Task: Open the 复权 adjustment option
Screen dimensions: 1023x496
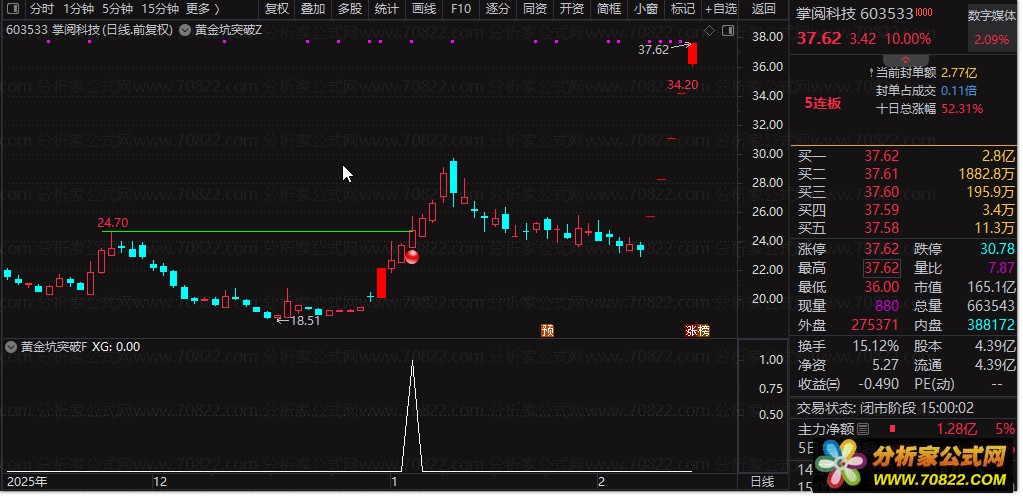Action: click(277, 8)
